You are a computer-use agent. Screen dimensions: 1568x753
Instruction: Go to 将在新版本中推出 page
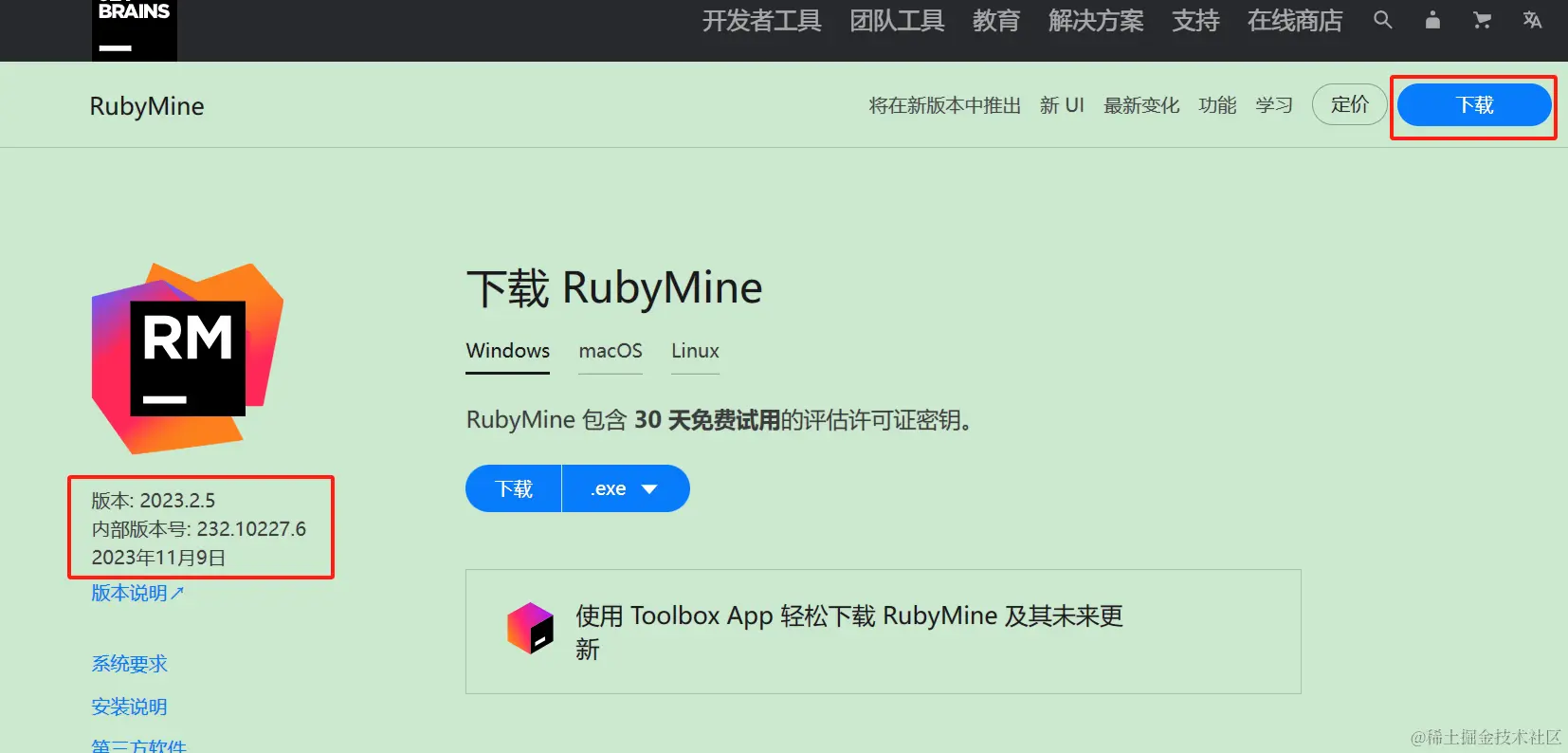[945, 105]
